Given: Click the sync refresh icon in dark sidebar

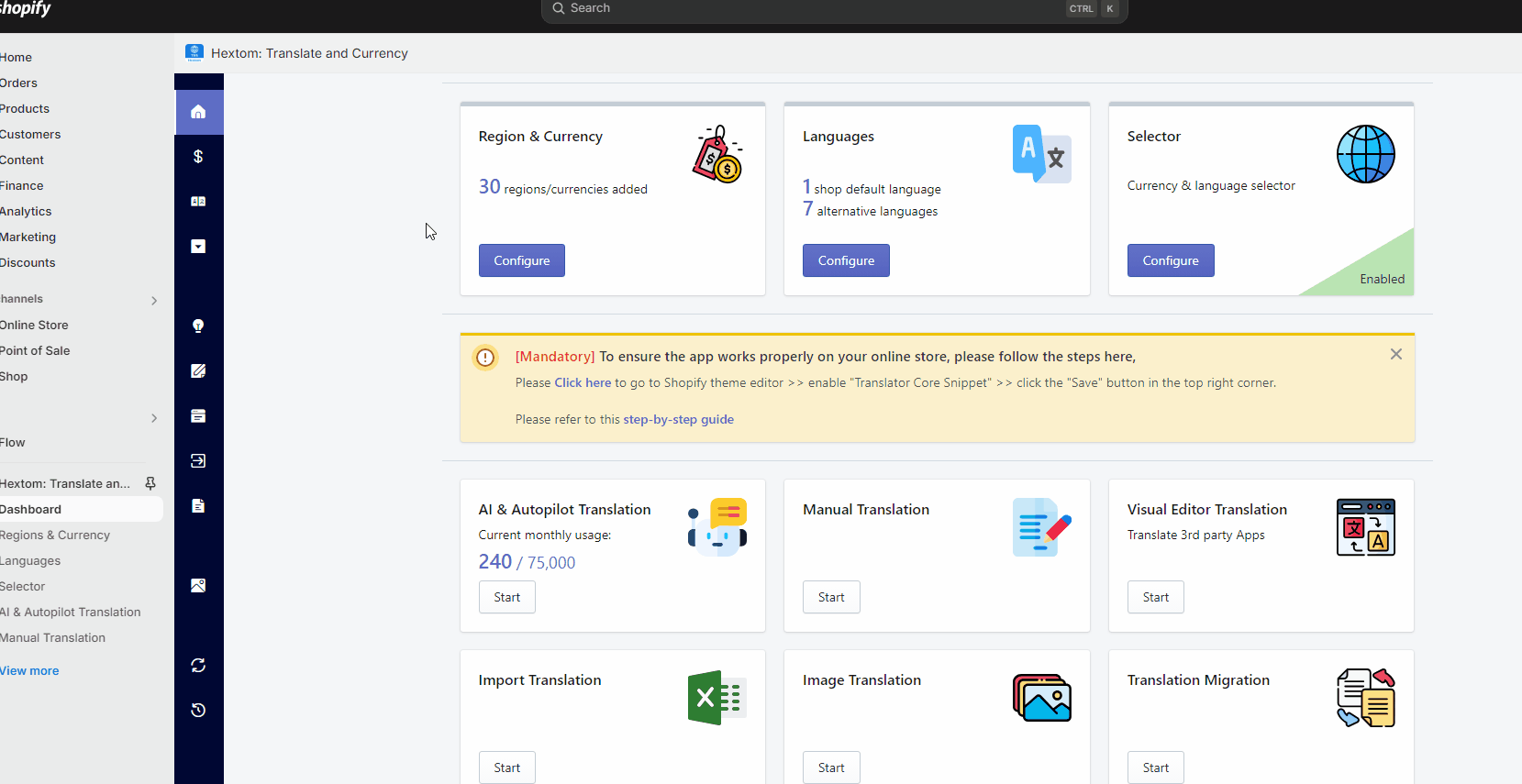Looking at the screenshot, I should point(198,666).
